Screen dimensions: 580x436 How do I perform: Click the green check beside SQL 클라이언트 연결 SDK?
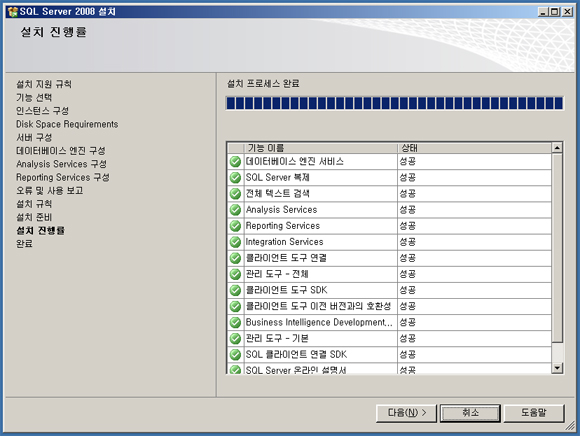pyautogui.click(x=235, y=355)
